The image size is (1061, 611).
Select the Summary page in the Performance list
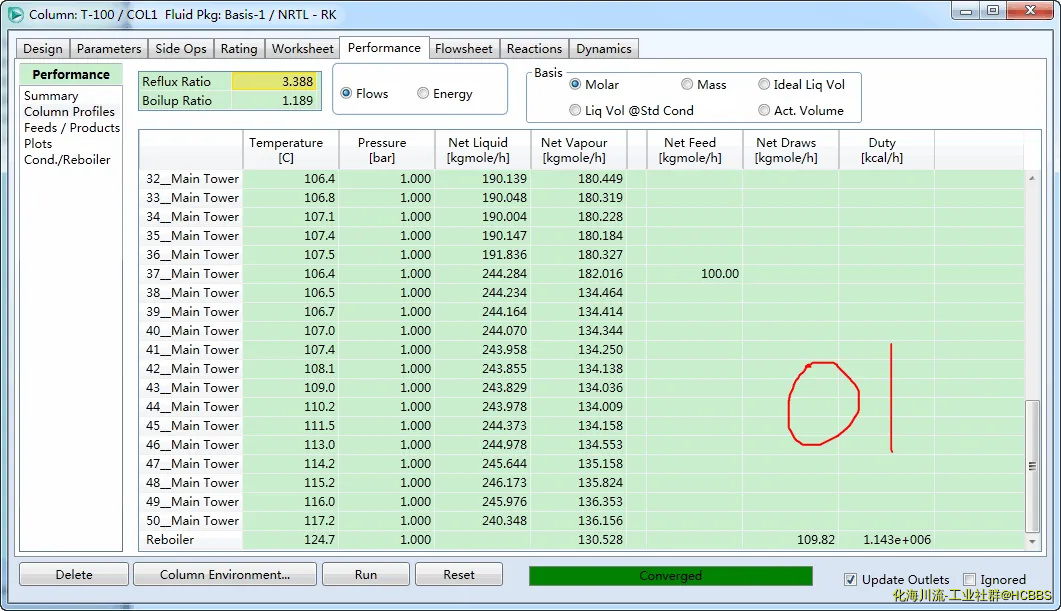tap(51, 95)
